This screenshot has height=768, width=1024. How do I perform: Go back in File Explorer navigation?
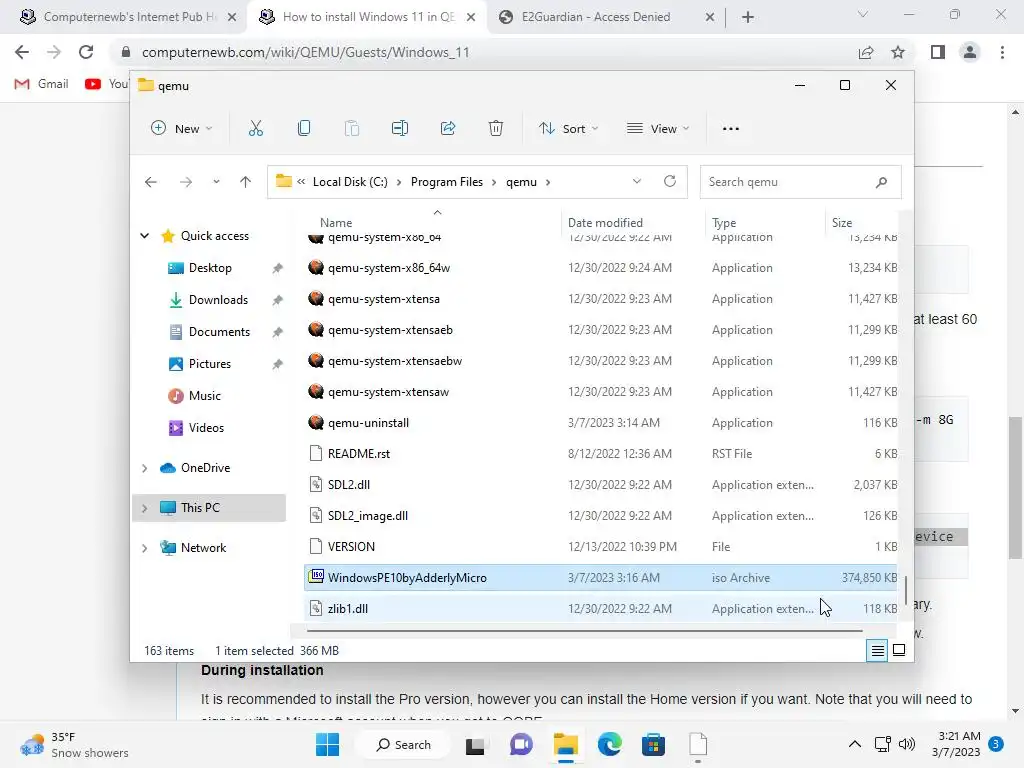pos(151,182)
